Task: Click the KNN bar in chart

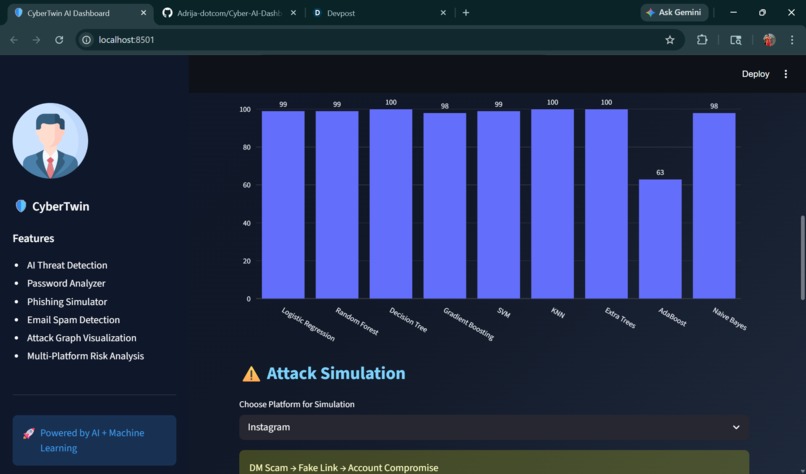Action: [553, 204]
